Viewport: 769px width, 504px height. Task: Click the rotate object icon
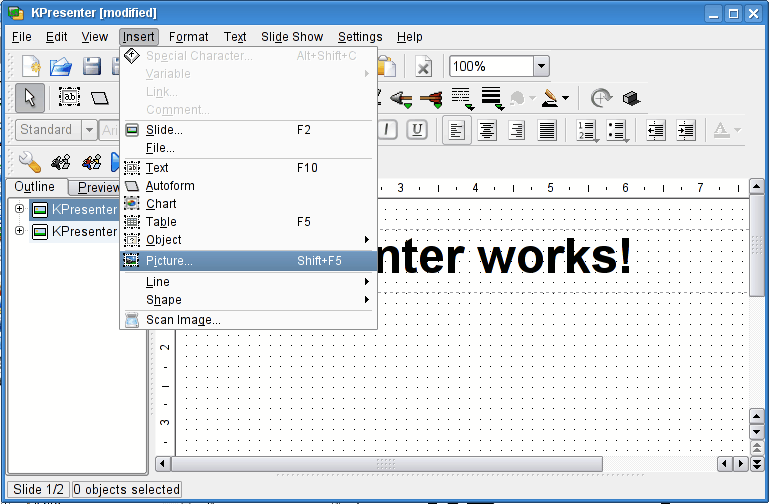point(600,98)
